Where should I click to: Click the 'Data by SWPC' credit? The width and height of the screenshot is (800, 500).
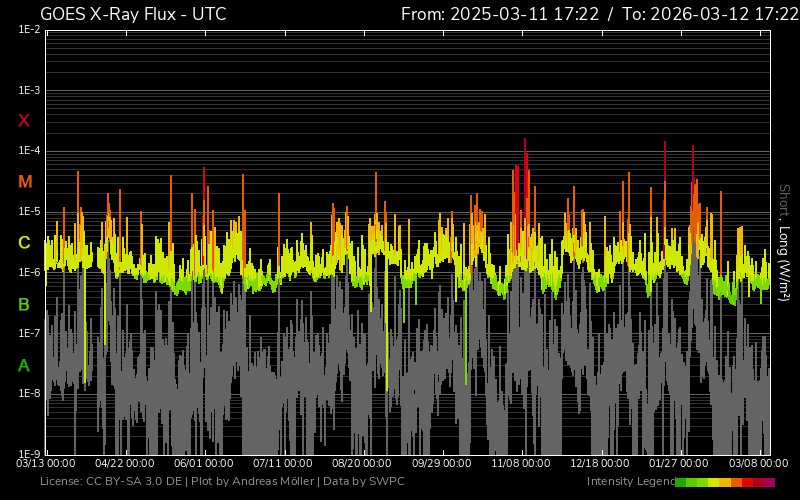click(x=364, y=481)
